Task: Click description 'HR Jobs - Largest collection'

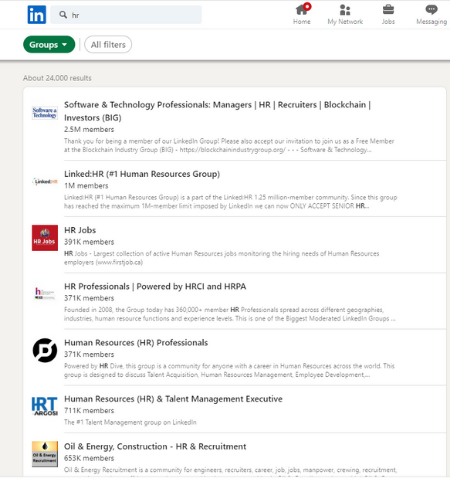Action: [x=221, y=258]
